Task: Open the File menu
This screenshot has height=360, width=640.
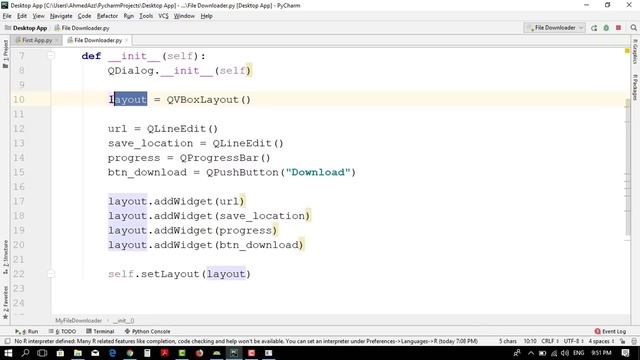Action: tap(7, 16)
